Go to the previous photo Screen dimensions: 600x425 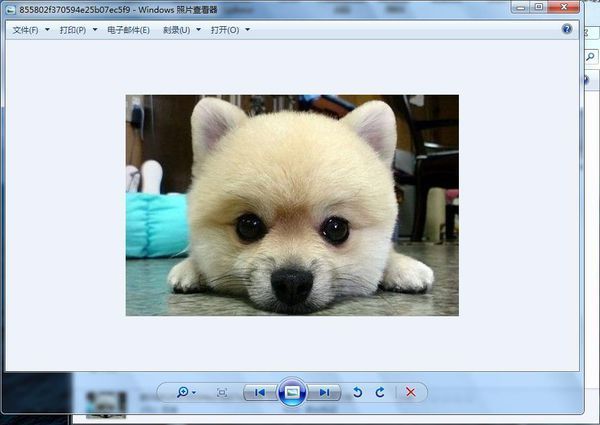point(260,393)
